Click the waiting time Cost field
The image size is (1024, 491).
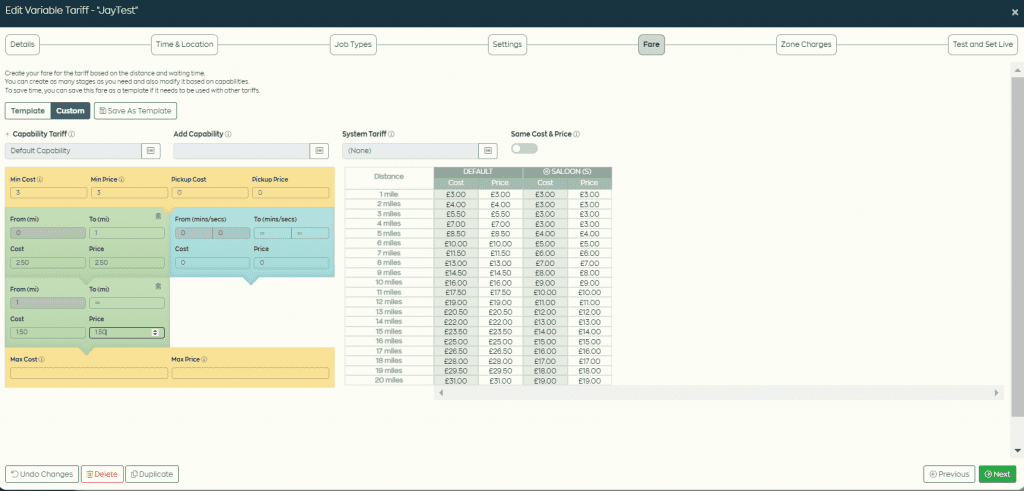212,262
